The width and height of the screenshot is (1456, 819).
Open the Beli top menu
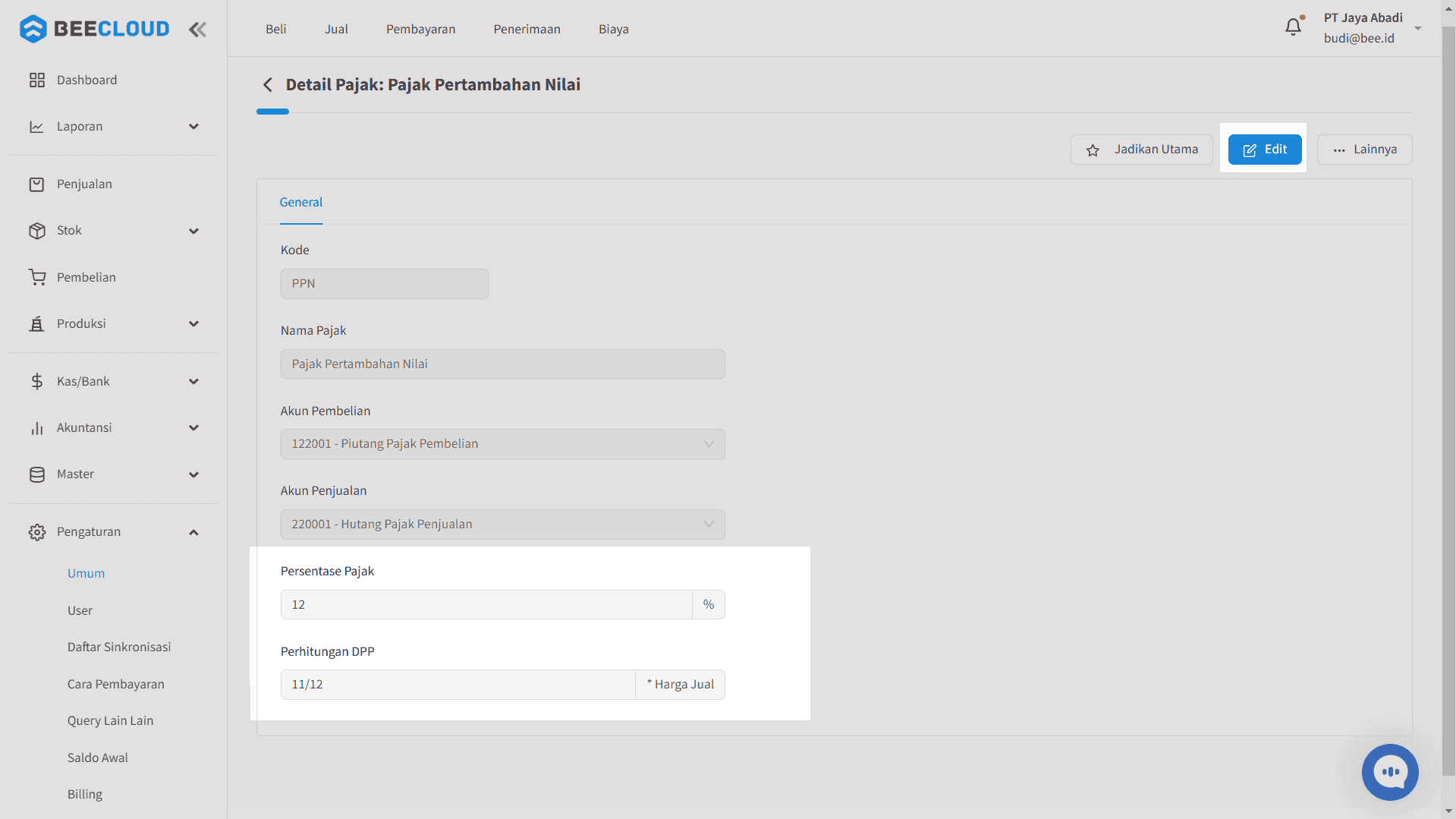[275, 29]
